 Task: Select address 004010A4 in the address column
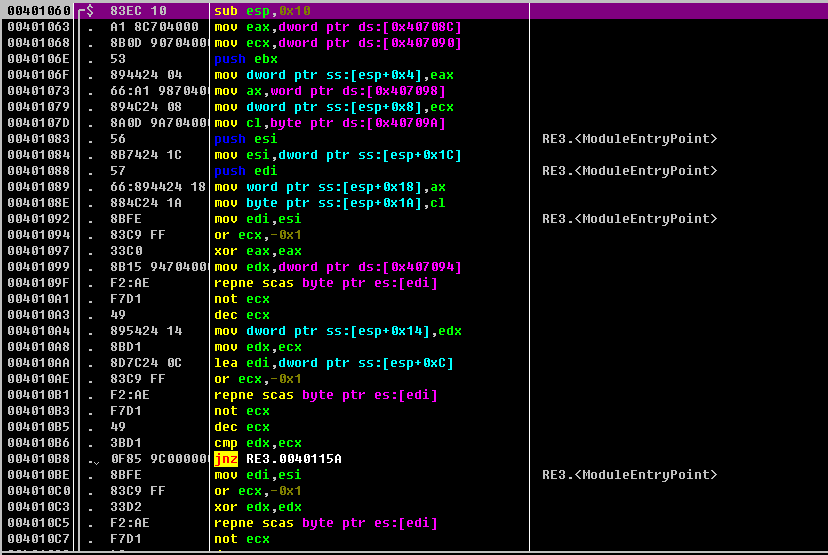[37, 331]
